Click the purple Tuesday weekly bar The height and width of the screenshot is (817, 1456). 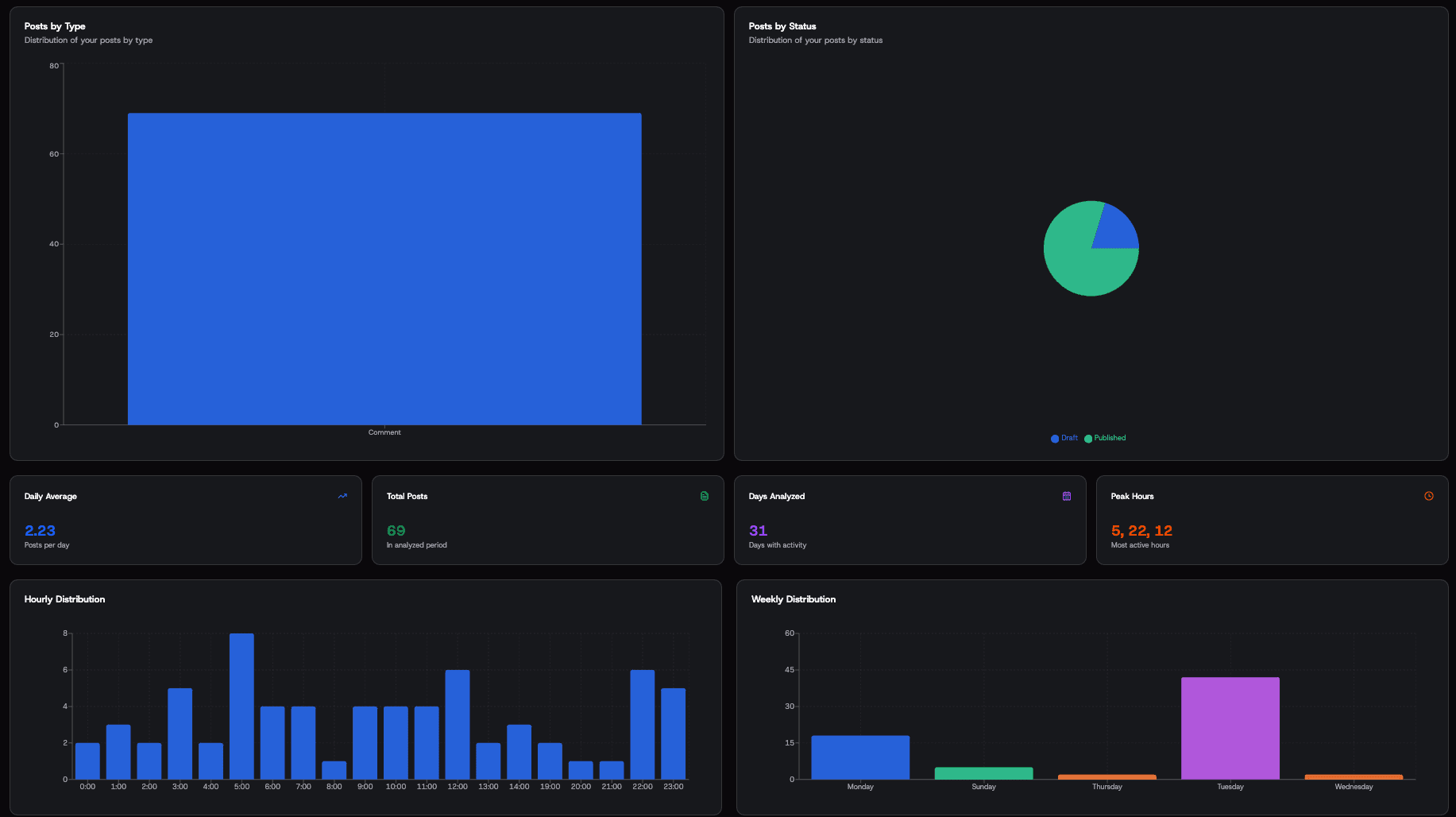coord(1230,728)
